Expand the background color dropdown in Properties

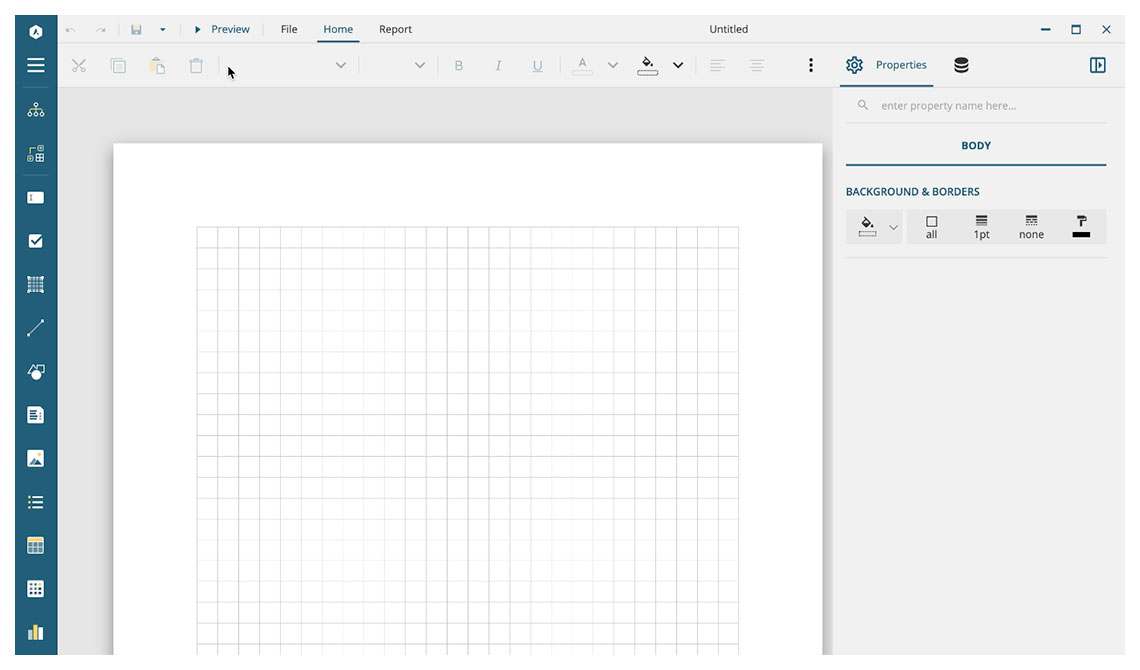click(894, 227)
